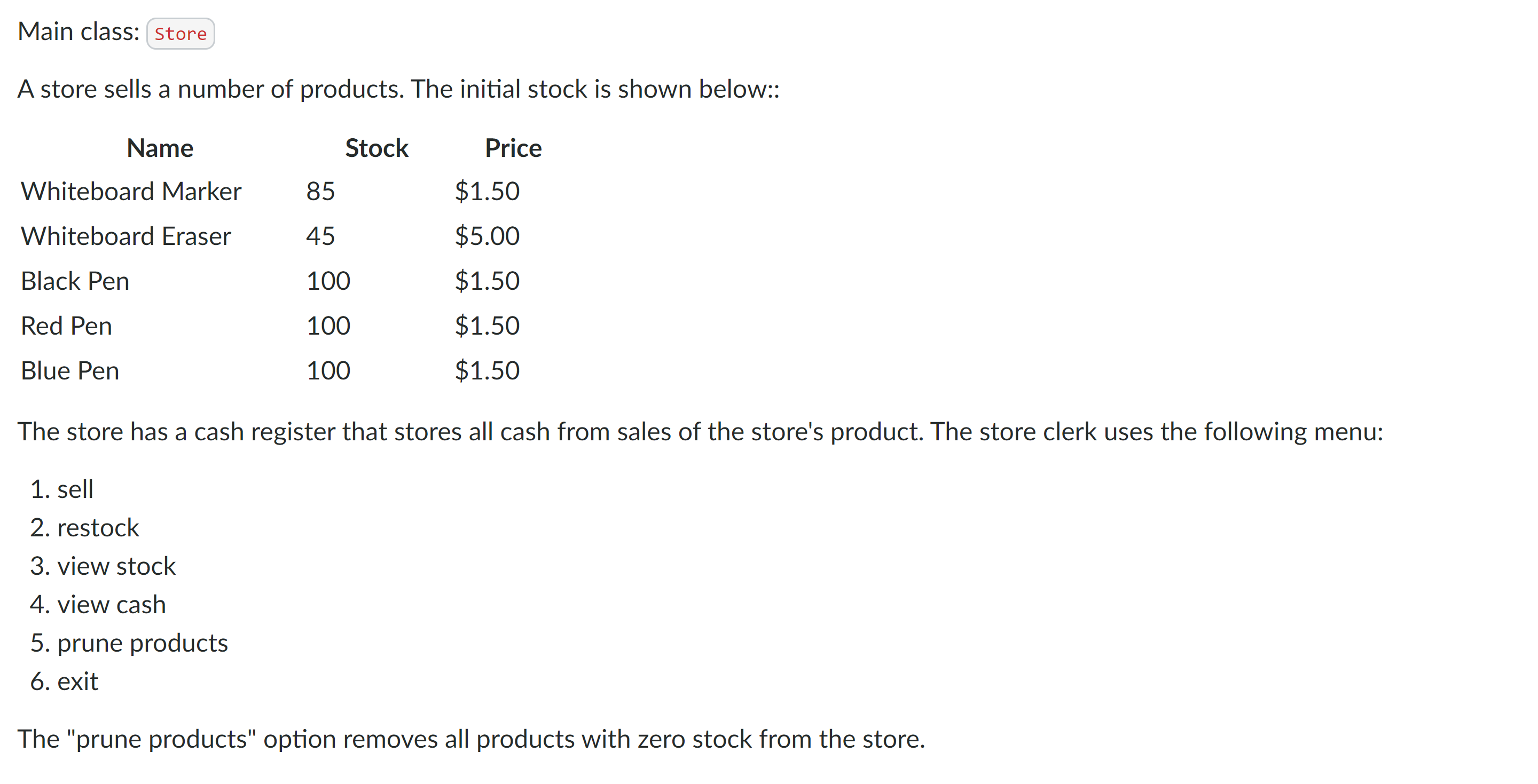Select the Name column header
This screenshot has width=1538, height=784.
160,148
